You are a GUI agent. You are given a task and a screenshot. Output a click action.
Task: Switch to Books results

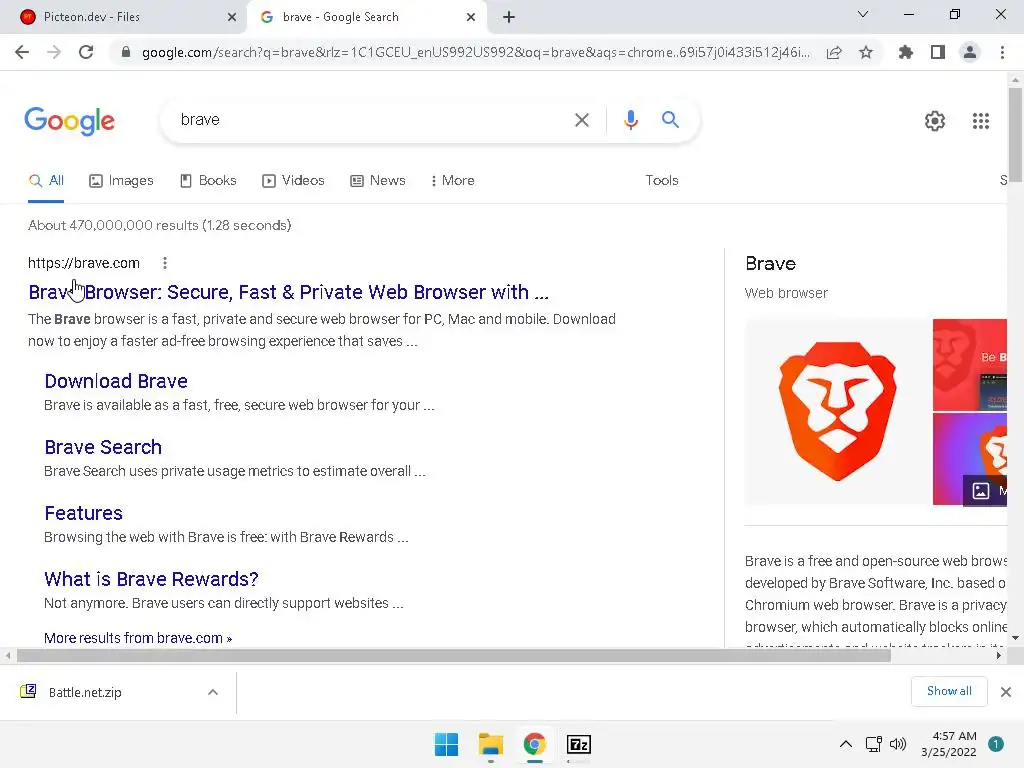tap(208, 180)
